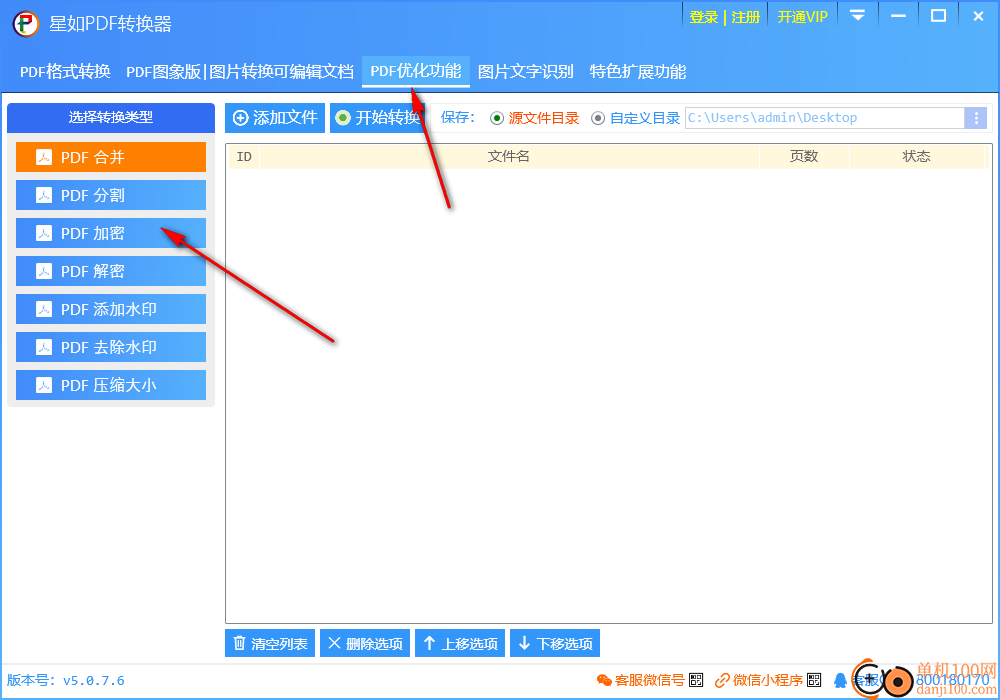This screenshot has height=700, width=1000.
Task: Close the 星如PDF转换器 window
Action: [x=978, y=16]
